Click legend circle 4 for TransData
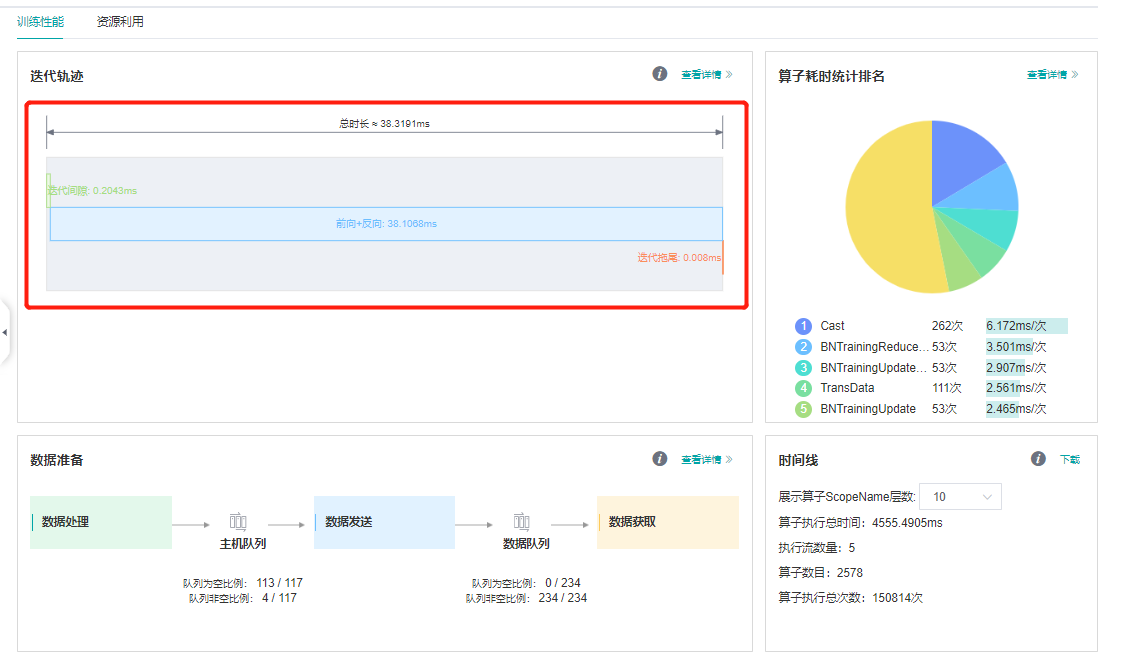The image size is (1125, 668). coord(803,388)
